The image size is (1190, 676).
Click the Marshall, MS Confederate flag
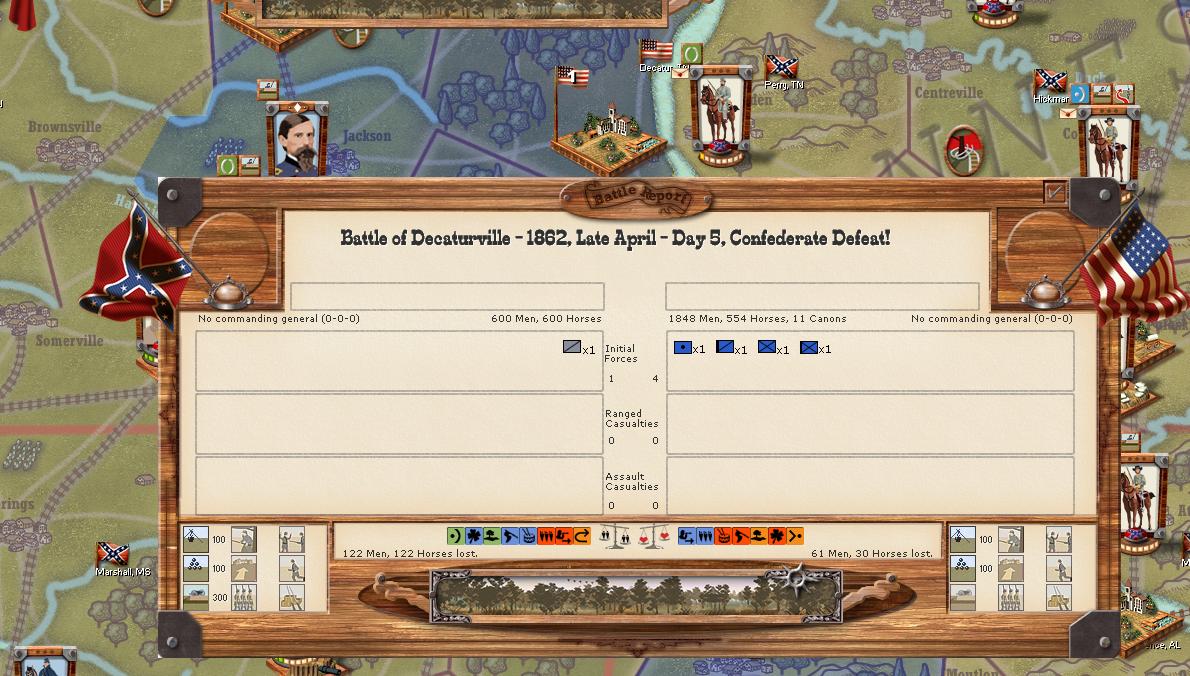[x=112, y=554]
